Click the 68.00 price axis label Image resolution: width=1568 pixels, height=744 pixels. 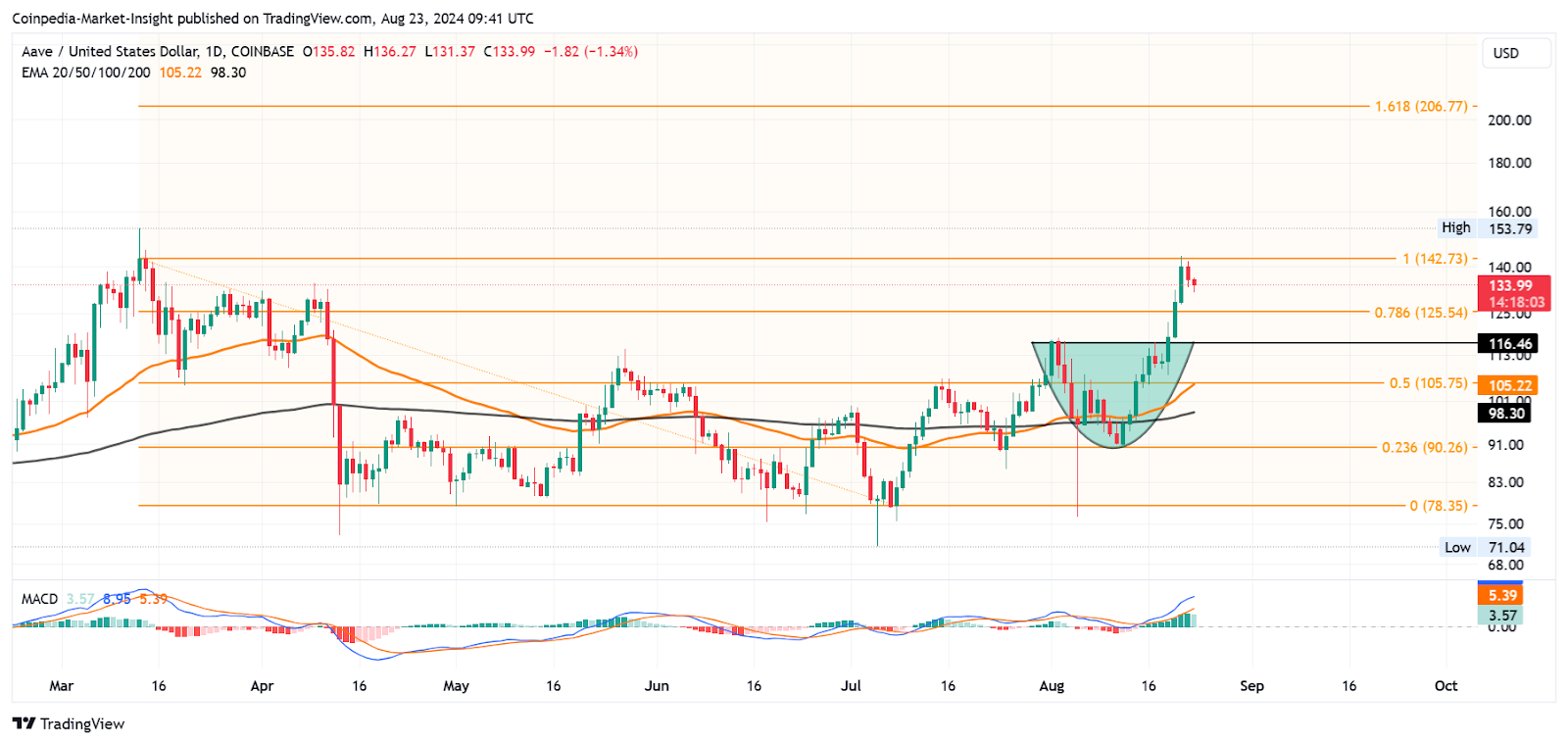click(x=1505, y=565)
